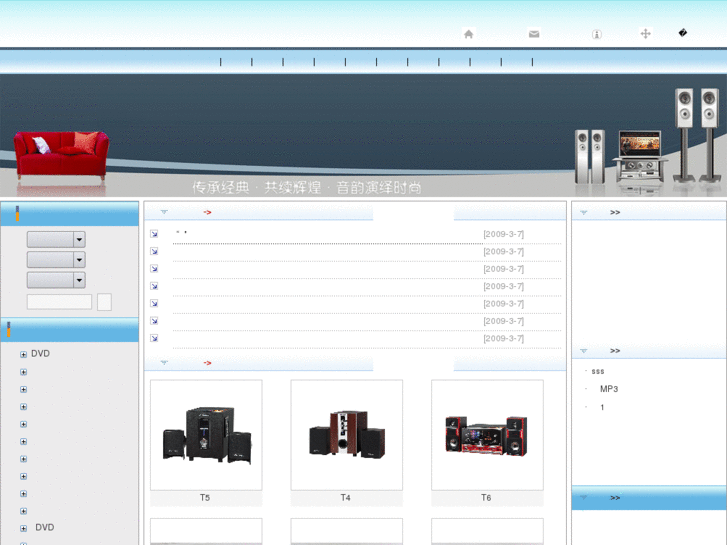This screenshot has height=545, width=727.
Task: Open the T5 speaker product thumbnail
Action: pyautogui.click(x=206, y=434)
